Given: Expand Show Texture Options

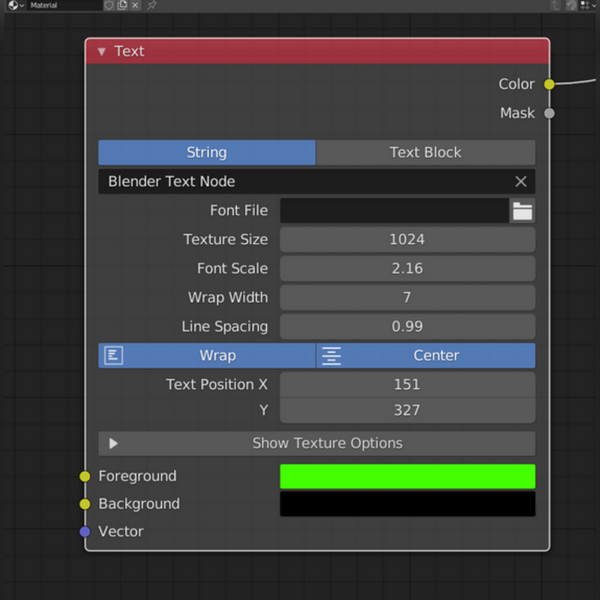Looking at the screenshot, I should [x=317, y=443].
